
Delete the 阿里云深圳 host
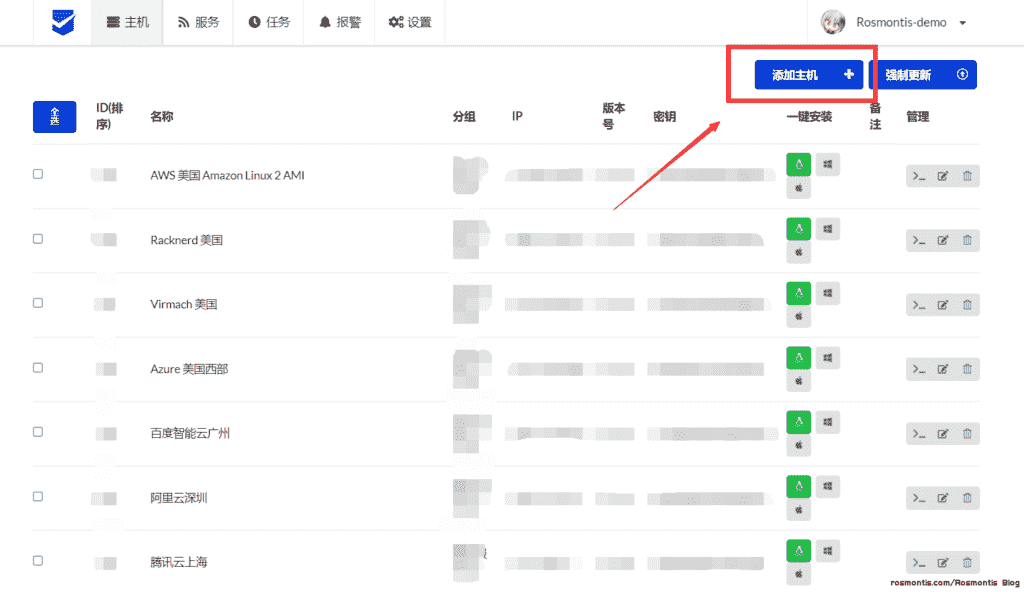coord(967,499)
